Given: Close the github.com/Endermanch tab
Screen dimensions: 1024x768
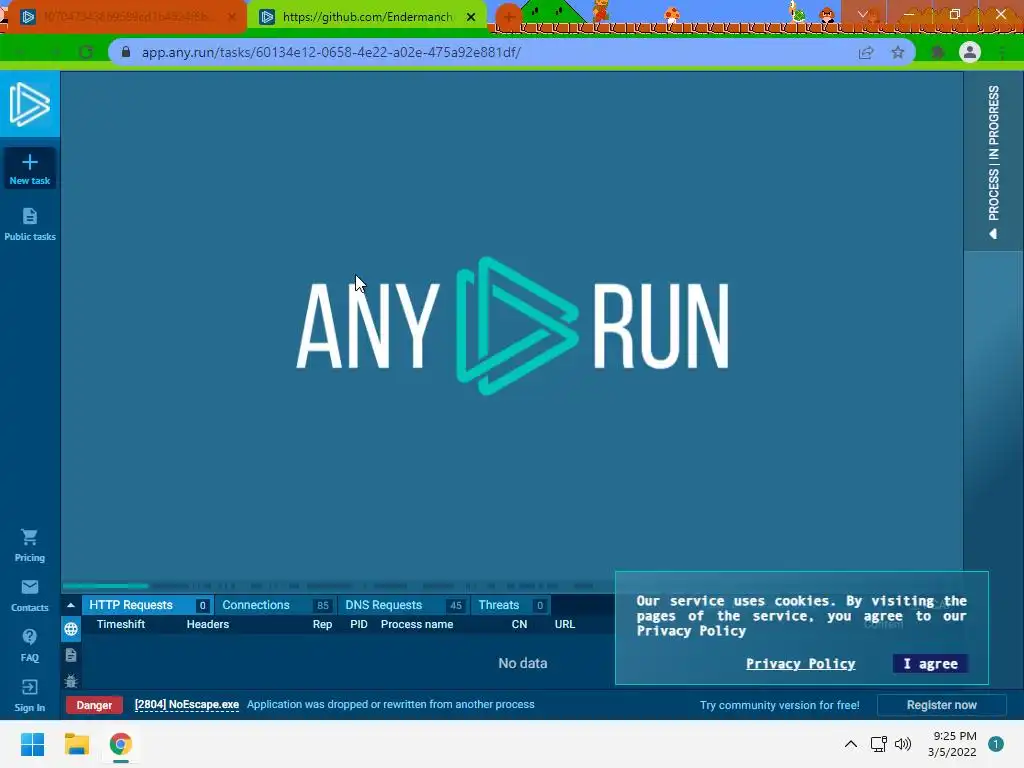Looking at the screenshot, I should click(x=471, y=17).
